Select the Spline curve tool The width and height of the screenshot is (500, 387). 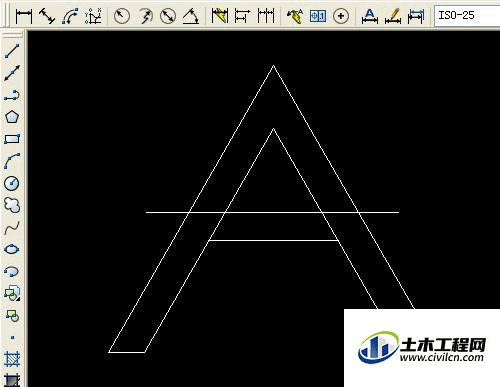click(12, 228)
